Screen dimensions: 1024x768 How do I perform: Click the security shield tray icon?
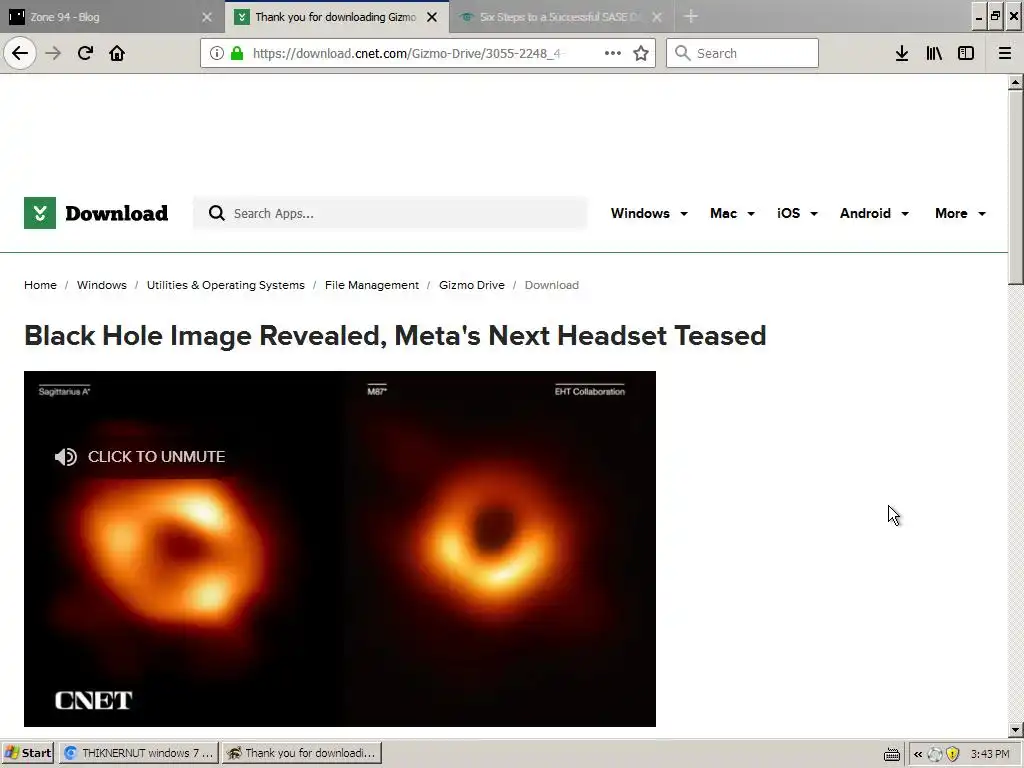[x=953, y=754]
